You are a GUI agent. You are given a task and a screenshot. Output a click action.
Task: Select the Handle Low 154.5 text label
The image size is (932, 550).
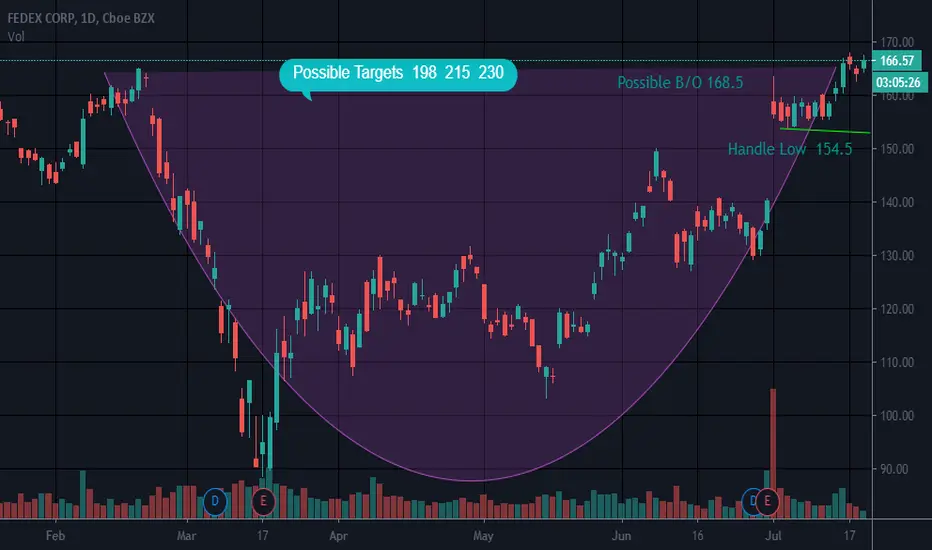tap(790, 149)
